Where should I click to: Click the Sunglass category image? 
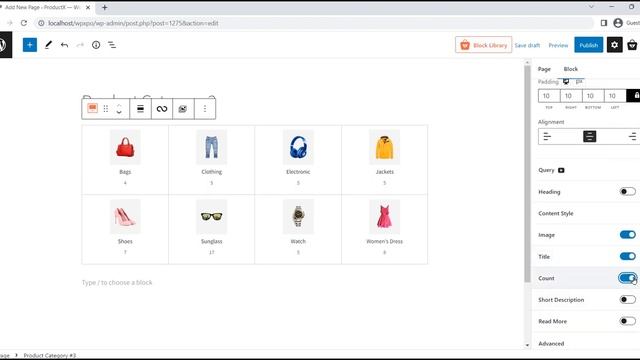(211, 217)
